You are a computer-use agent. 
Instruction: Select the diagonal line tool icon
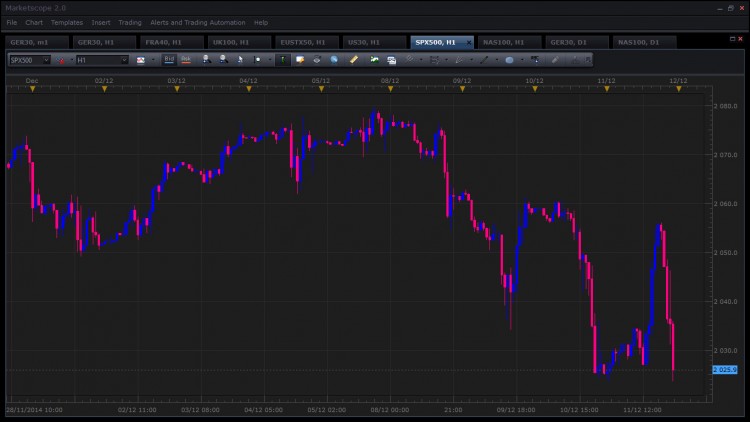coord(484,60)
